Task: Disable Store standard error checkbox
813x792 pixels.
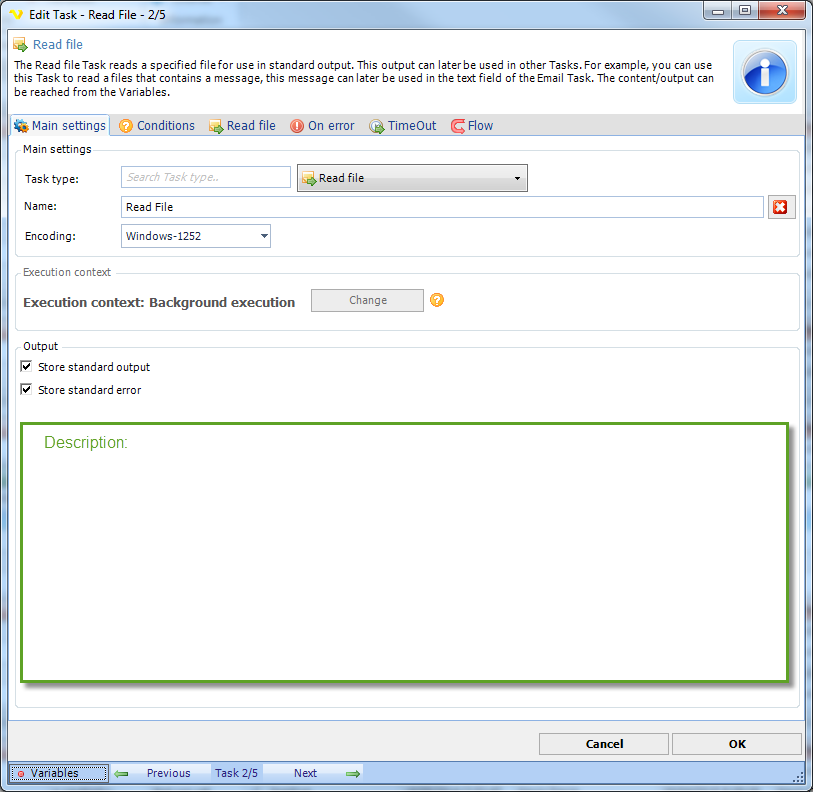Action: click(27, 390)
